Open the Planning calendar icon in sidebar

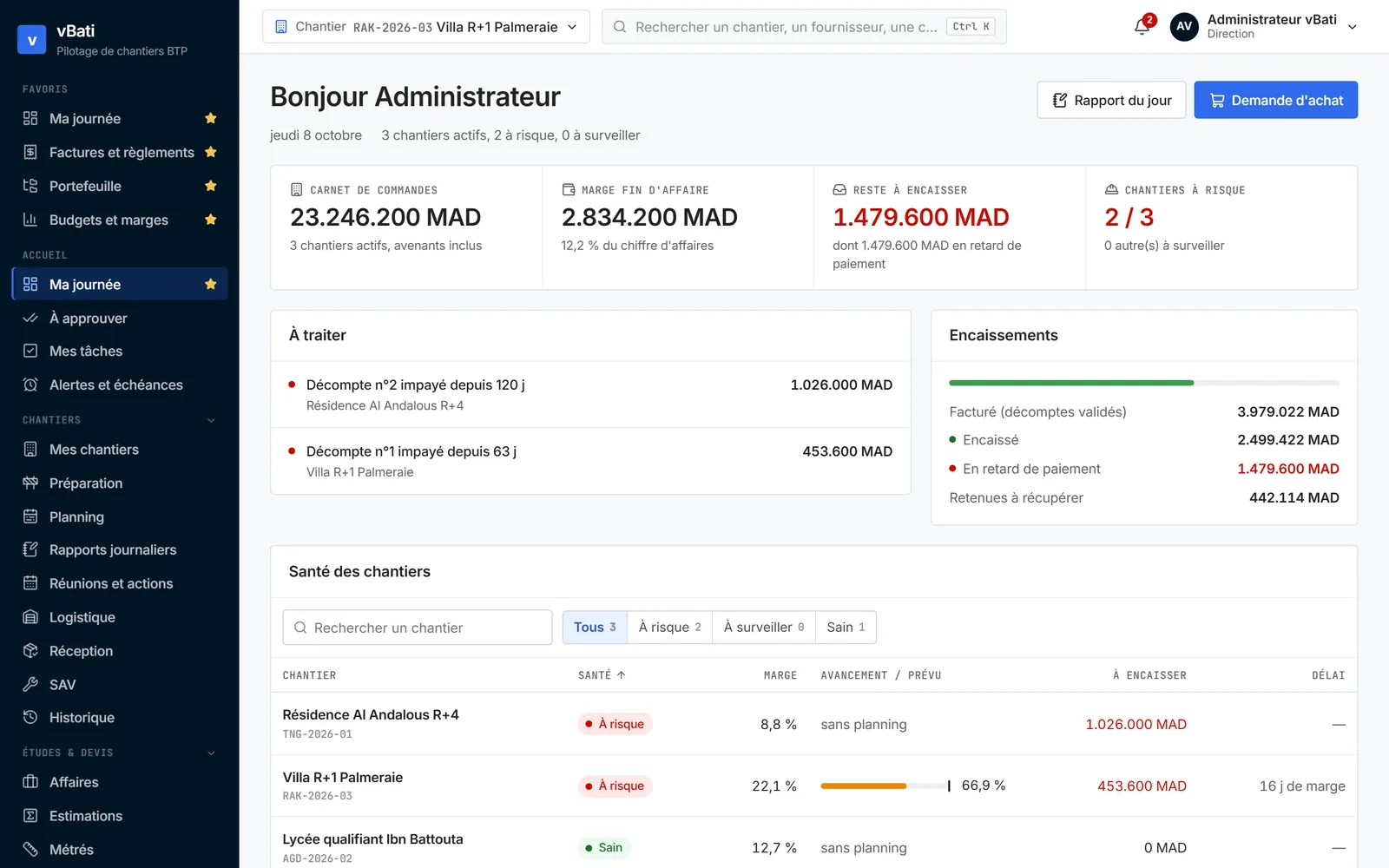(30, 516)
